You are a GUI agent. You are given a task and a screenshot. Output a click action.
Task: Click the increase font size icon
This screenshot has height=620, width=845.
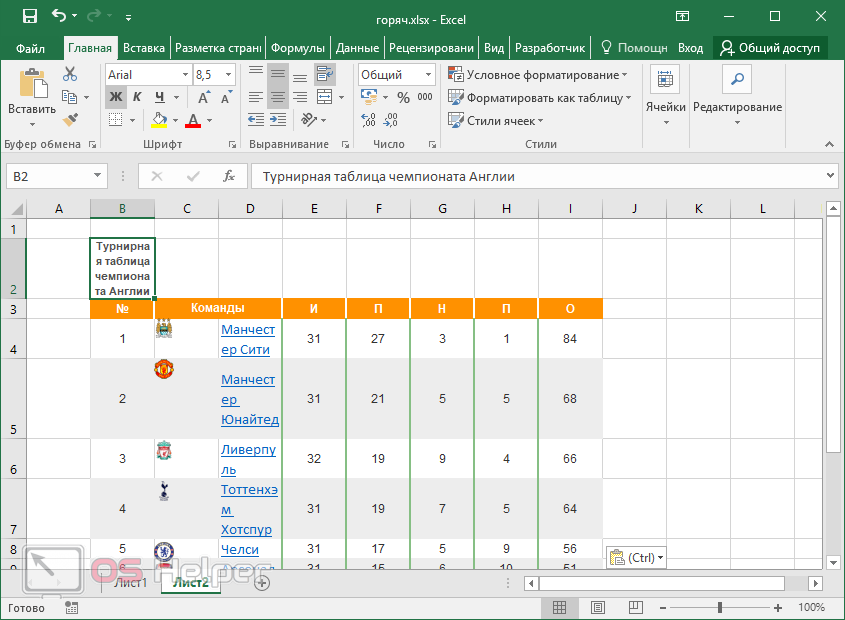pos(205,97)
